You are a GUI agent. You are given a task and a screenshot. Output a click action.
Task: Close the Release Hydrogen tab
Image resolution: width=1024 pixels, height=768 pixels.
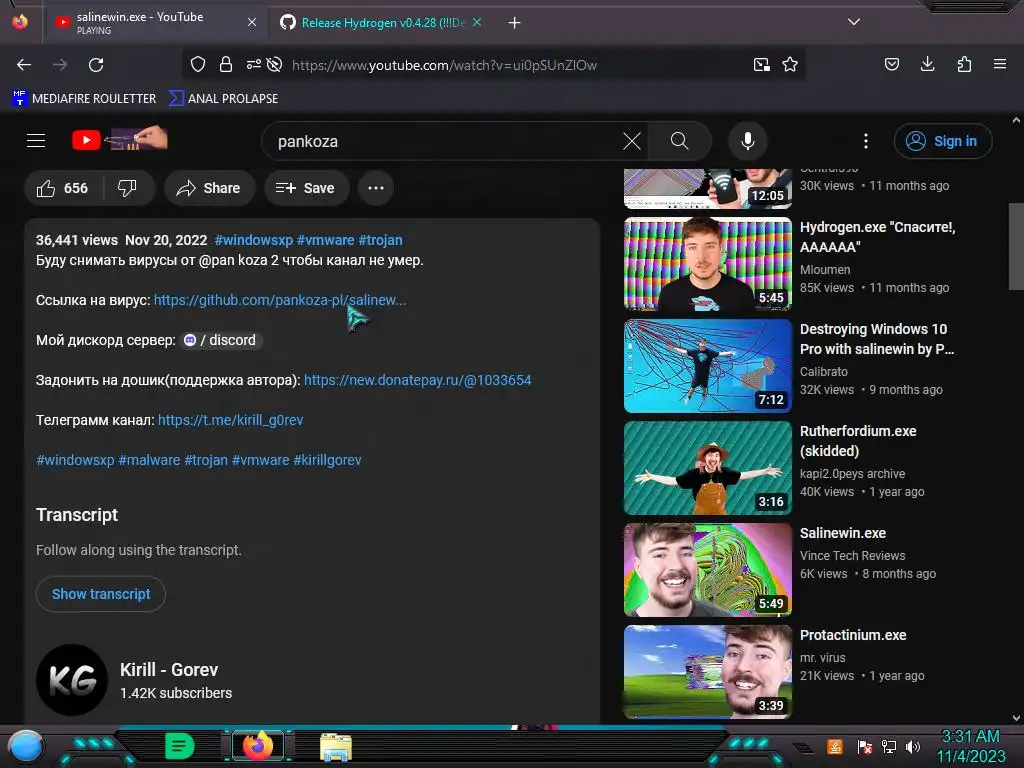(477, 22)
